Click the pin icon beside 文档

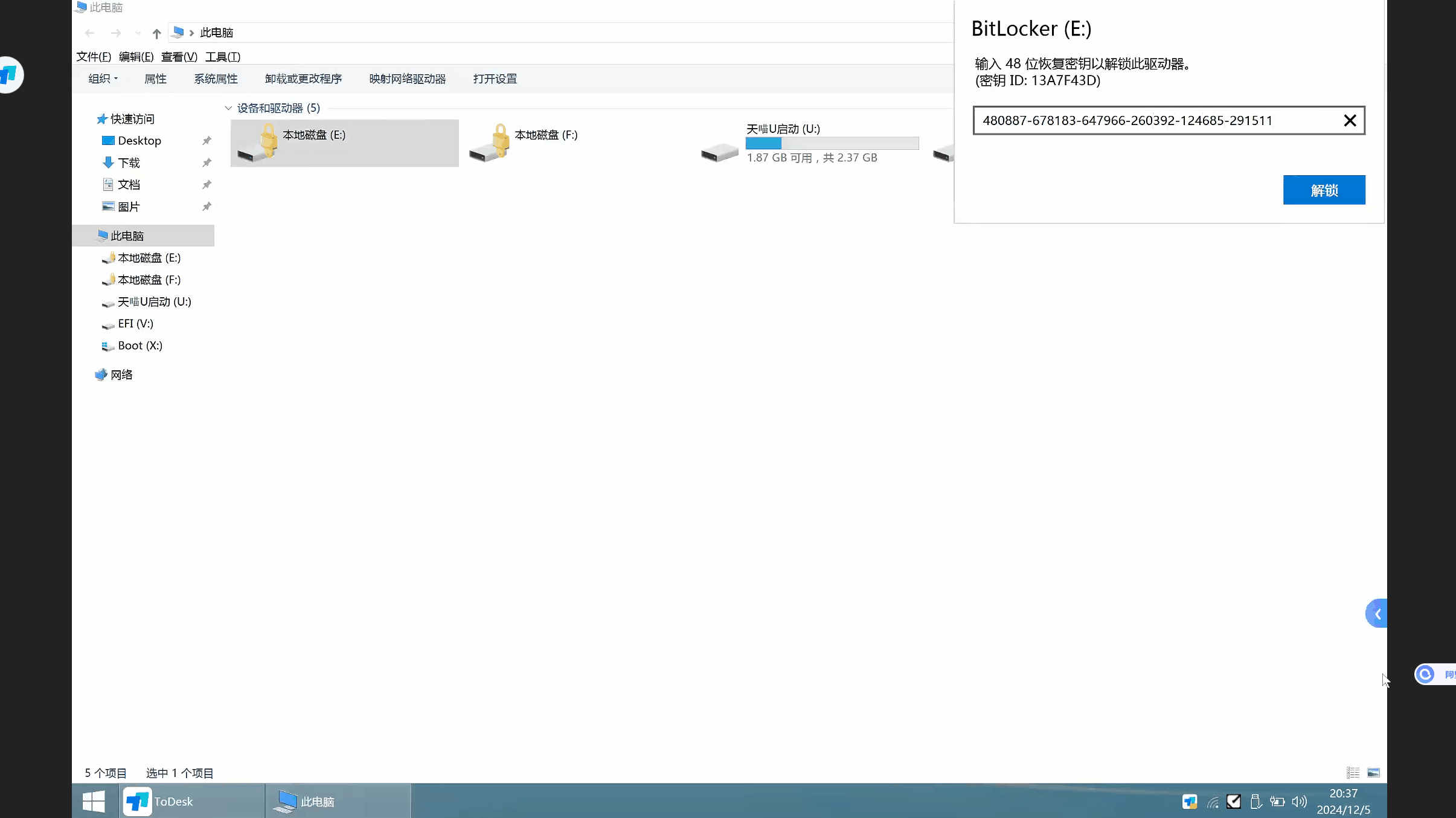(x=207, y=185)
